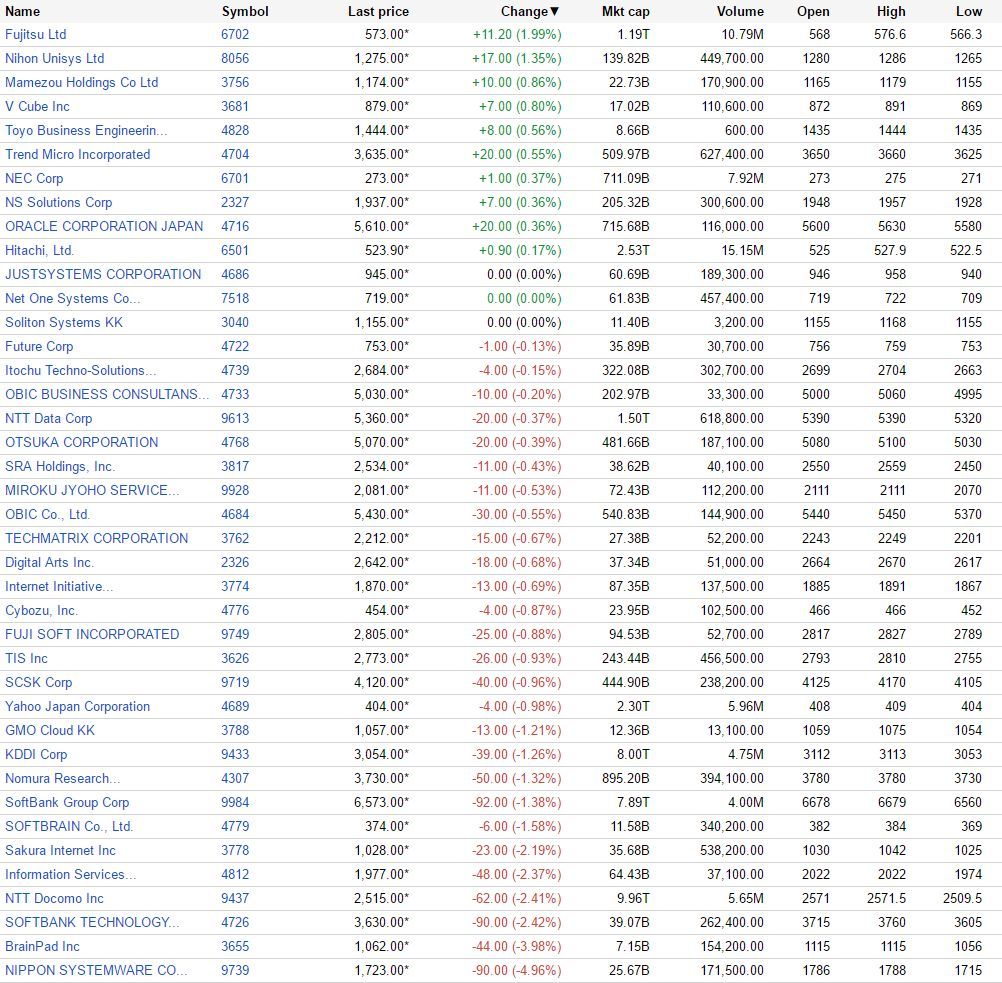
Task: Open Nihon Unisys Ltd company page
Action: click(54, 58)
